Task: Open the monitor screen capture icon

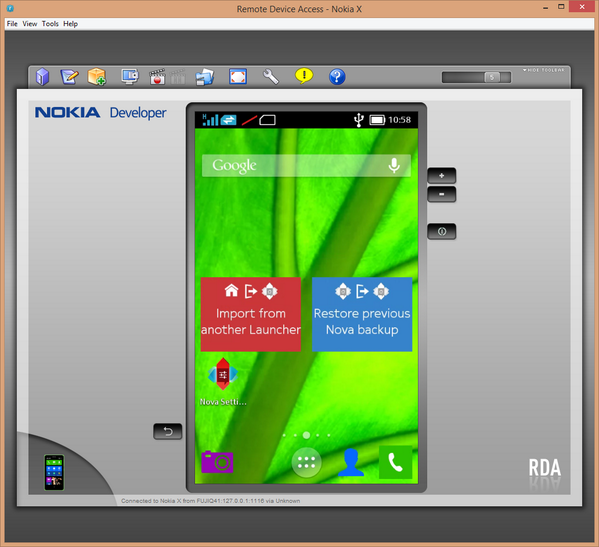Action: click(130, 76)
